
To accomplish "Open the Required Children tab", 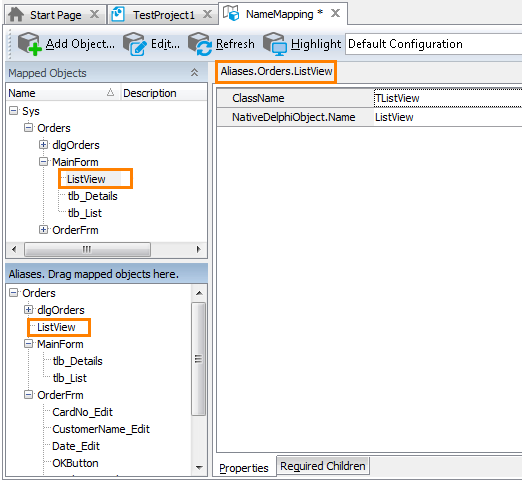I will click(x=323, y=466).
